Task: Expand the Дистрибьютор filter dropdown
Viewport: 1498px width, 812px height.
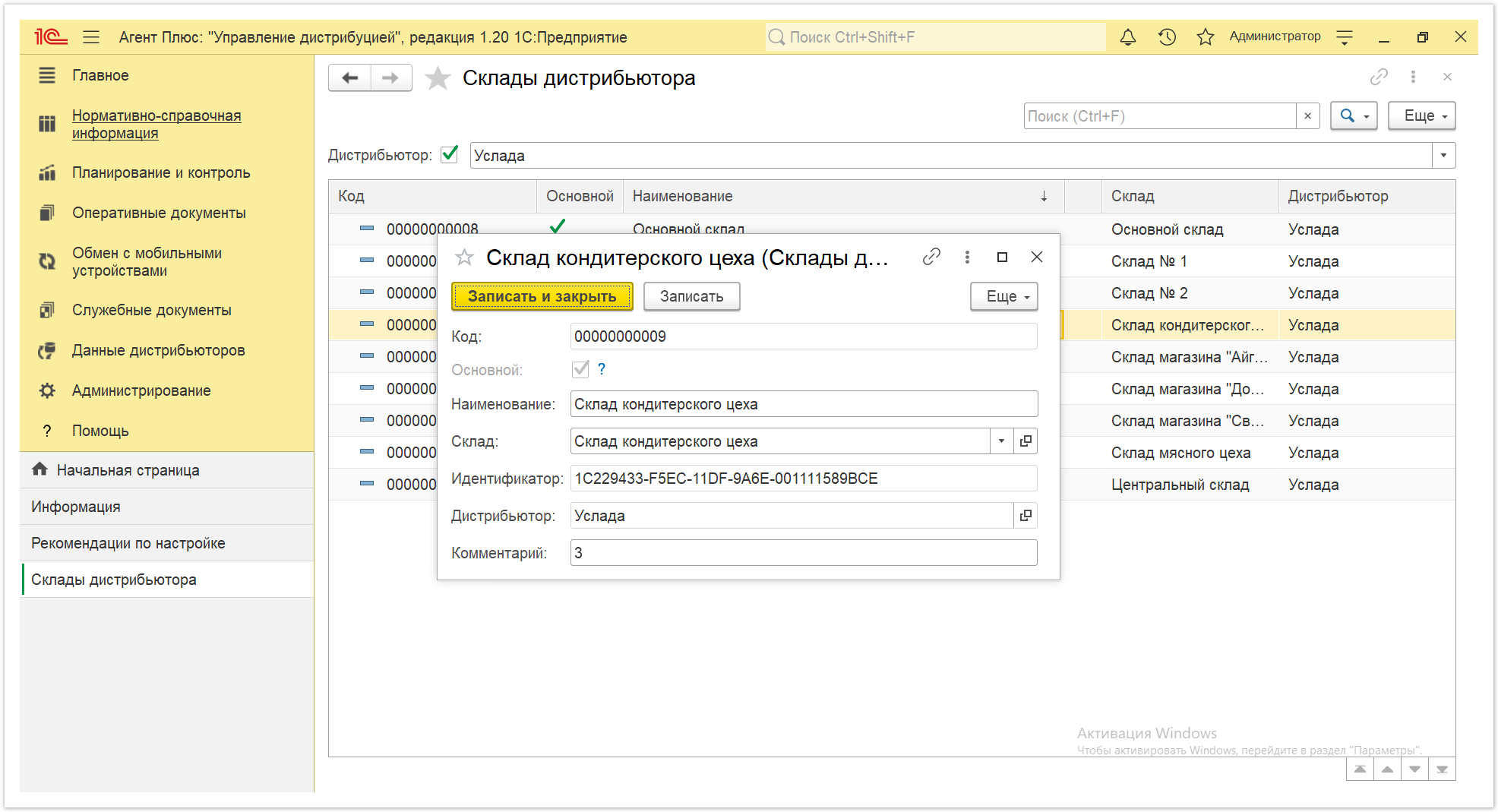Action: click(1443, 156)
